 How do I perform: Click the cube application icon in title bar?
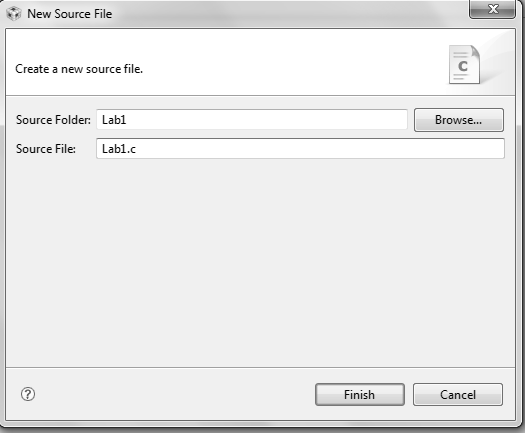[14, 14]
